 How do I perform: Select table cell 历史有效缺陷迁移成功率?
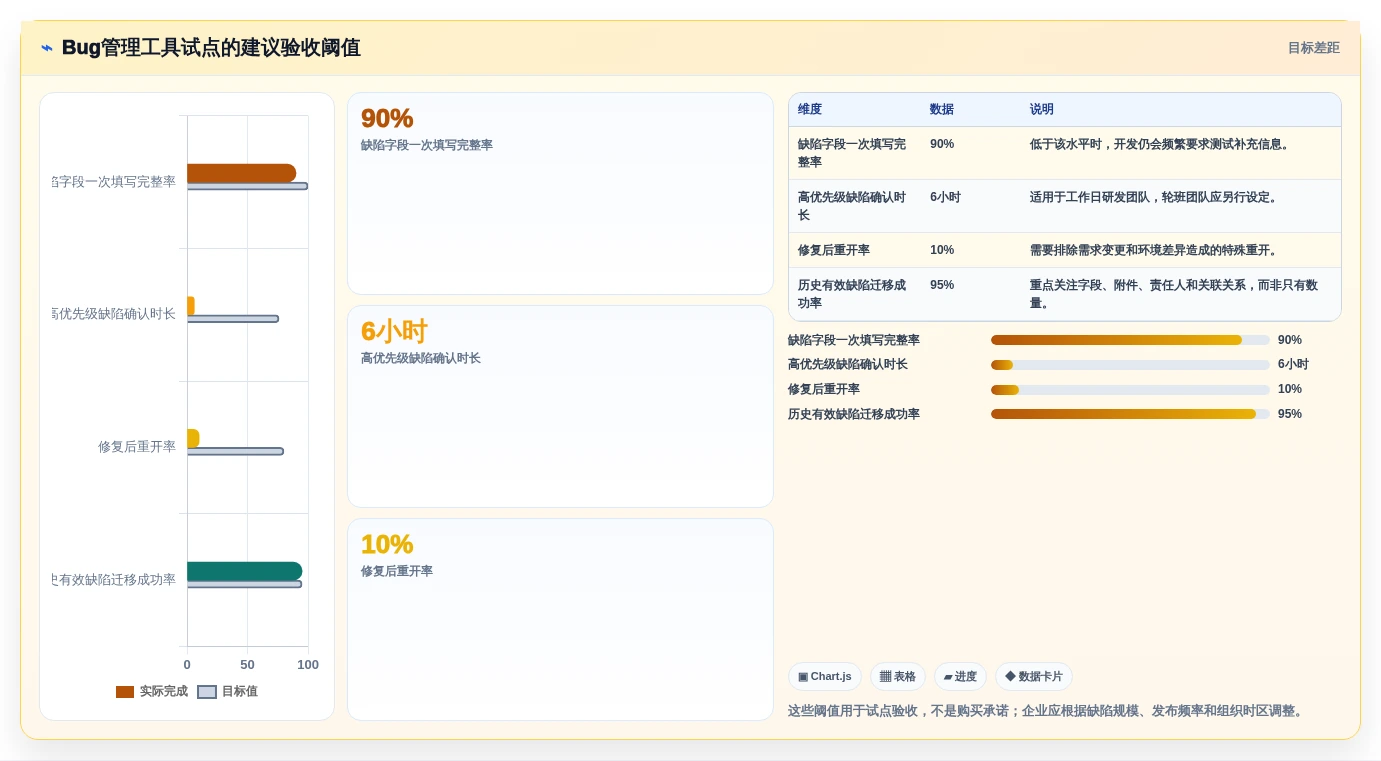point(854,294)
